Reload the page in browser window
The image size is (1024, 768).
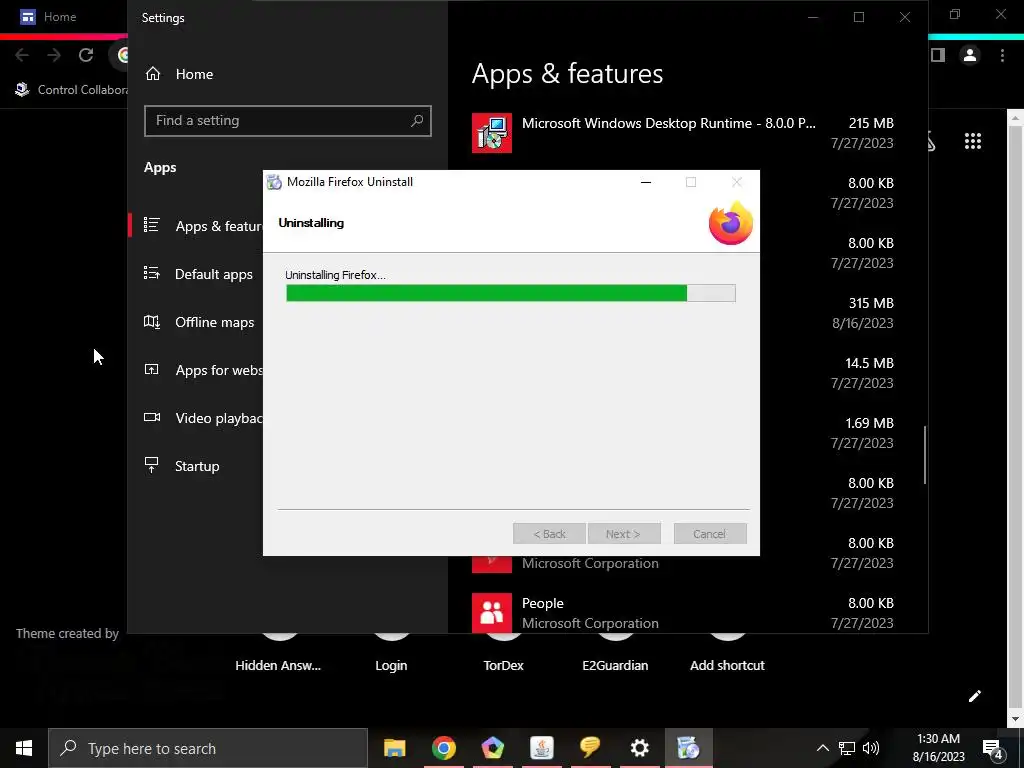(x=86, y=56)
